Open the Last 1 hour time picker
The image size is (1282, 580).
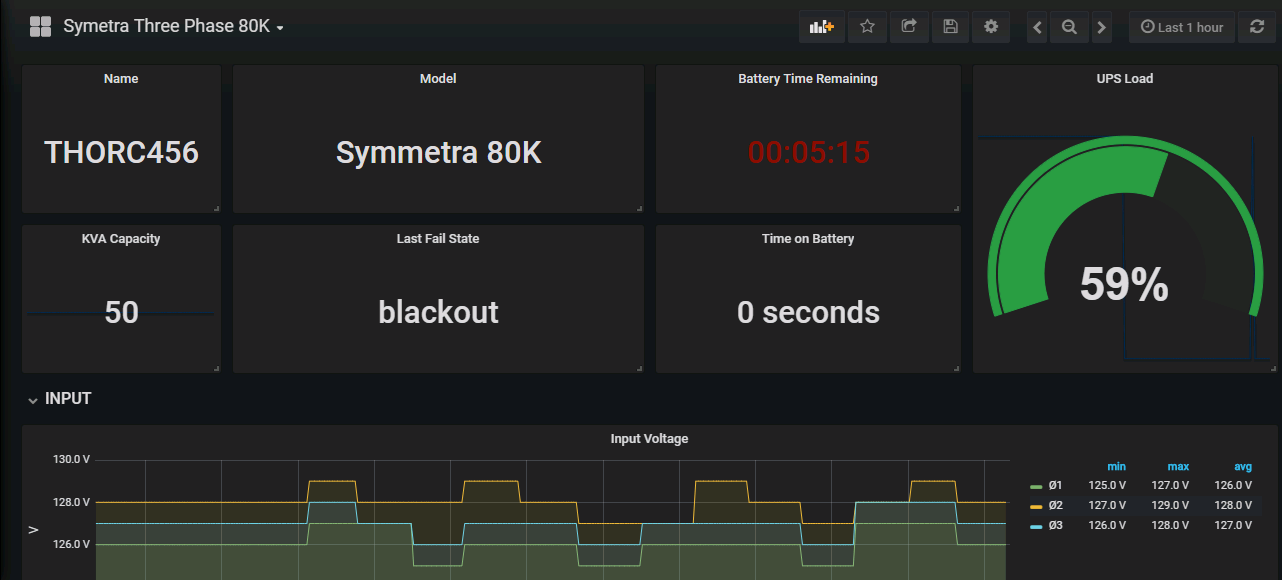1182,27
